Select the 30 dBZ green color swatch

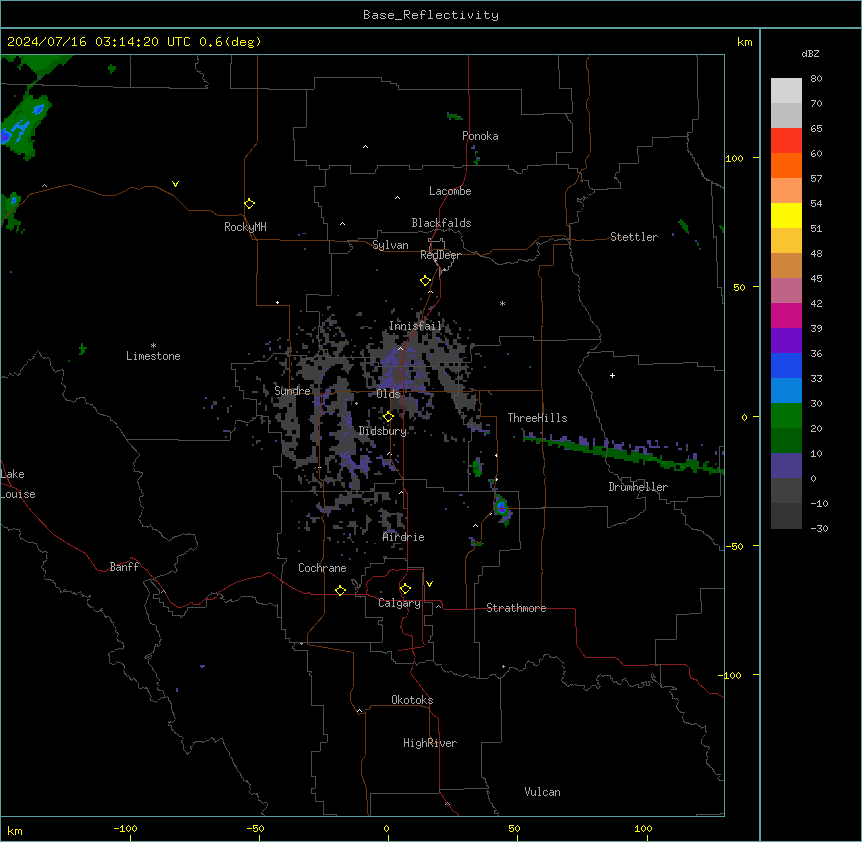(786, 416)
